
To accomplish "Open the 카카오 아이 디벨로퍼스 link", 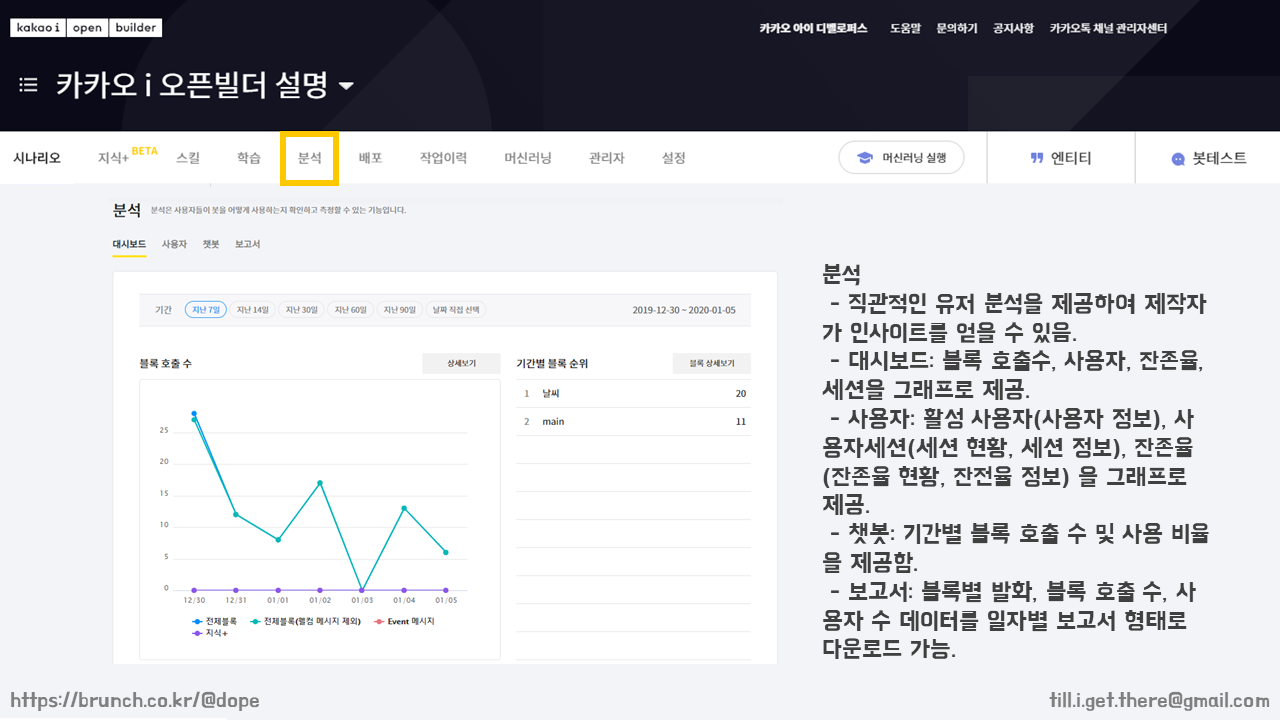I will tap(813, 29).
